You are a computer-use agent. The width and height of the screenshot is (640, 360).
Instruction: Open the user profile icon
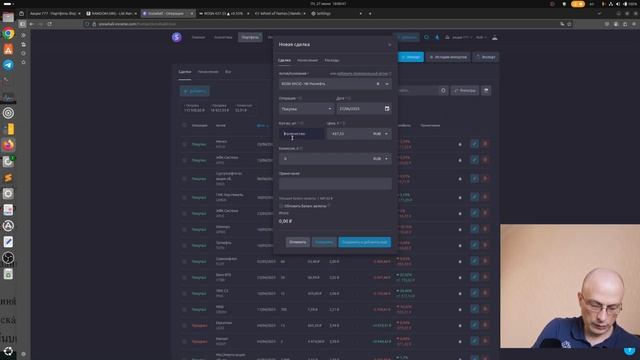coord(494,37)
